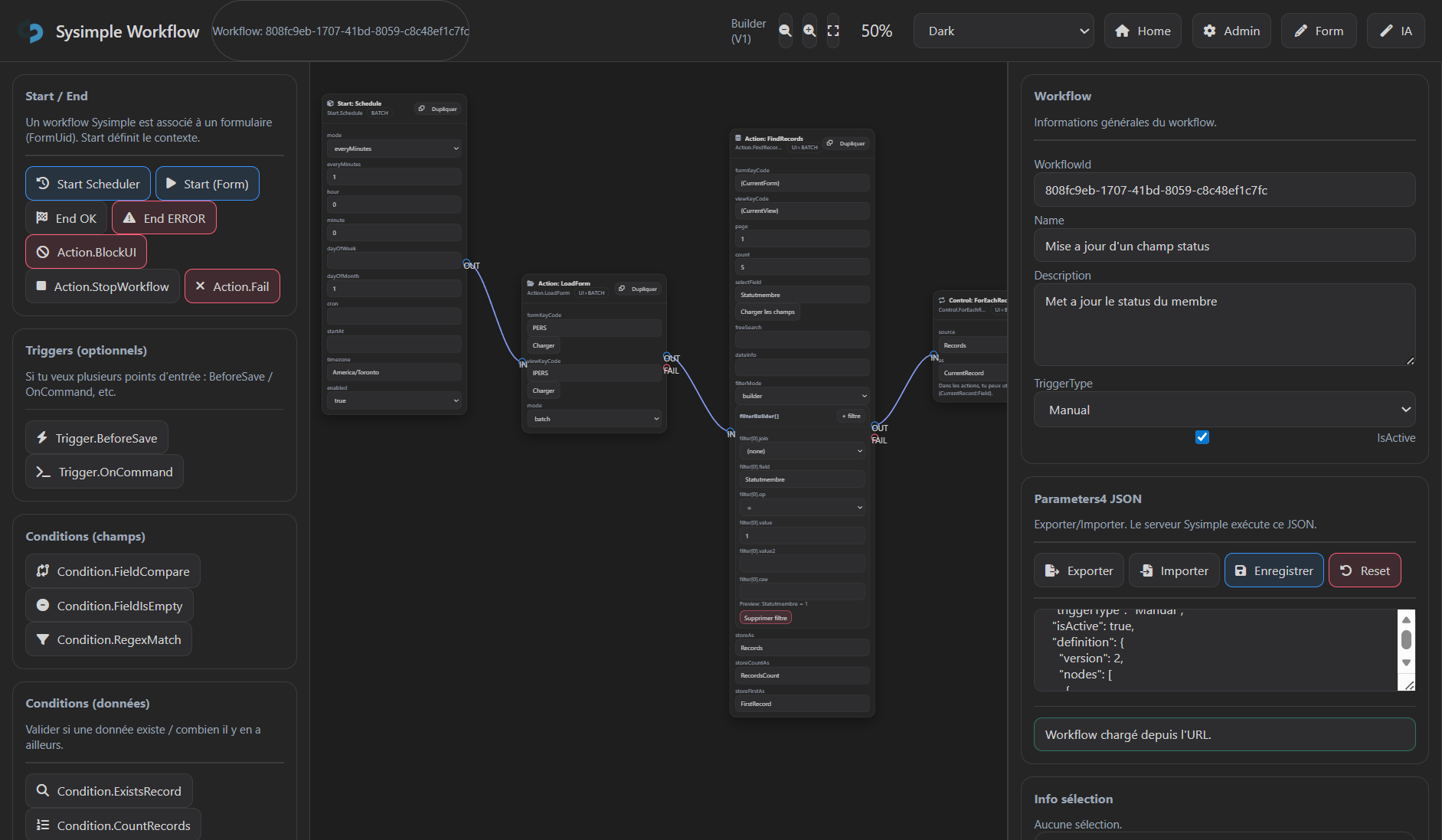Click the Importer button
The height and width of the screenshot is (840, 1442).
point(1174,570)
